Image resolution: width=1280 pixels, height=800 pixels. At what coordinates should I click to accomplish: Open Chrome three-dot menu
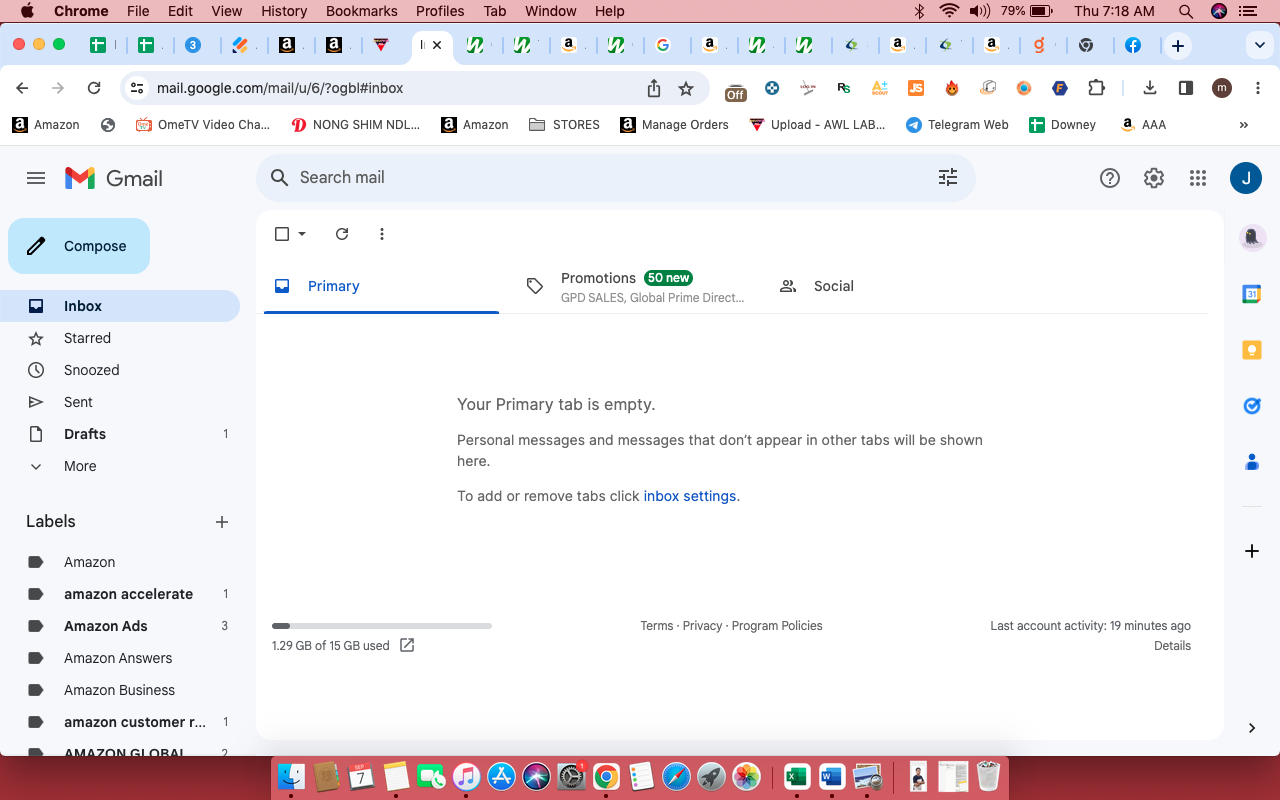click(1257, 88)
